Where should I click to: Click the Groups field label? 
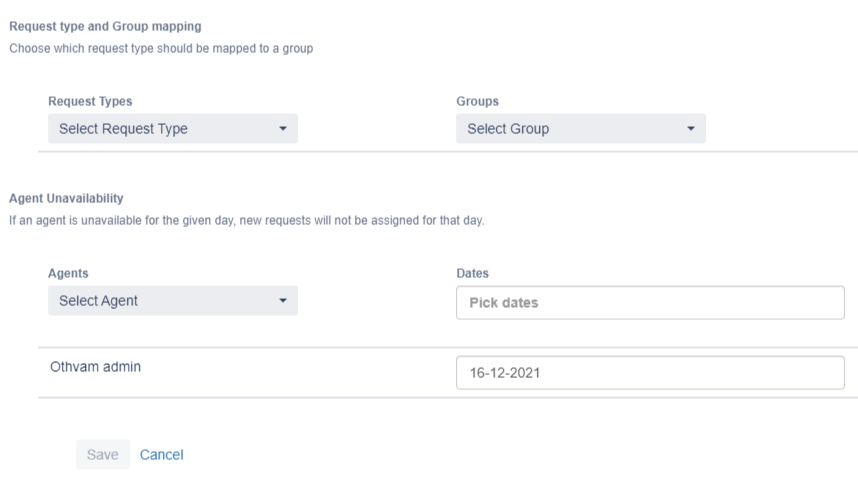477,101
